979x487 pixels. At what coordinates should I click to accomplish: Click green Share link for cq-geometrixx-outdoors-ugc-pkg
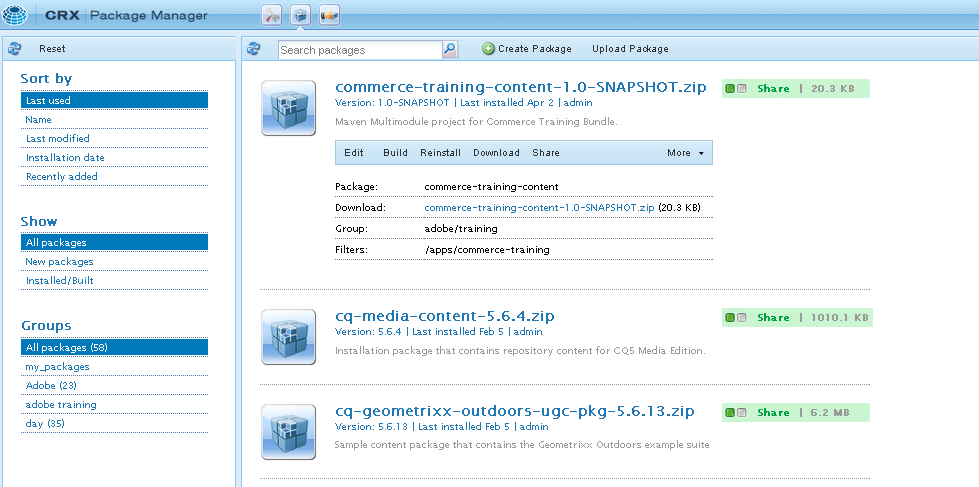point(773,413)
